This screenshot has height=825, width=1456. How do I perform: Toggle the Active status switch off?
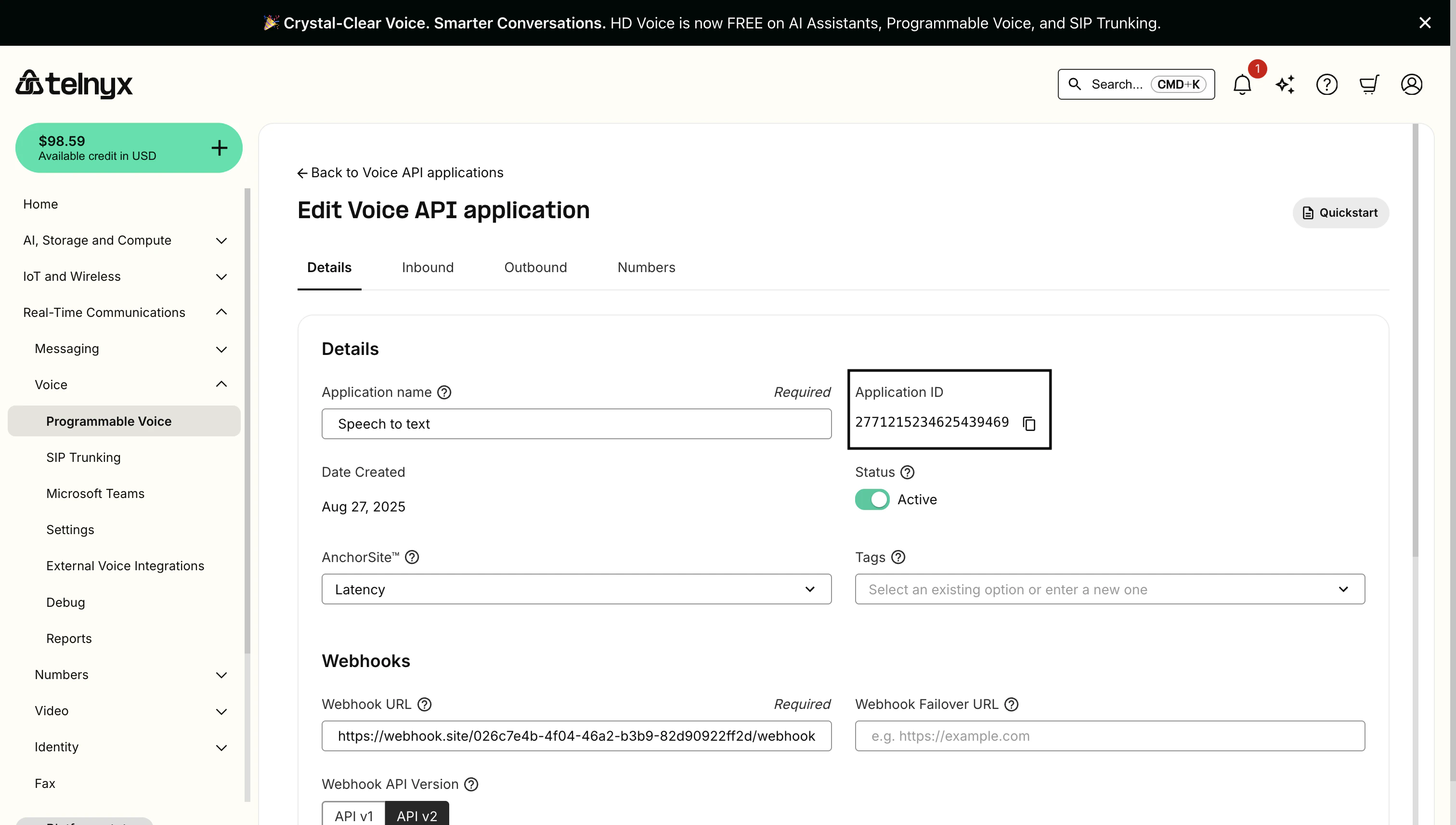(871, 499)
